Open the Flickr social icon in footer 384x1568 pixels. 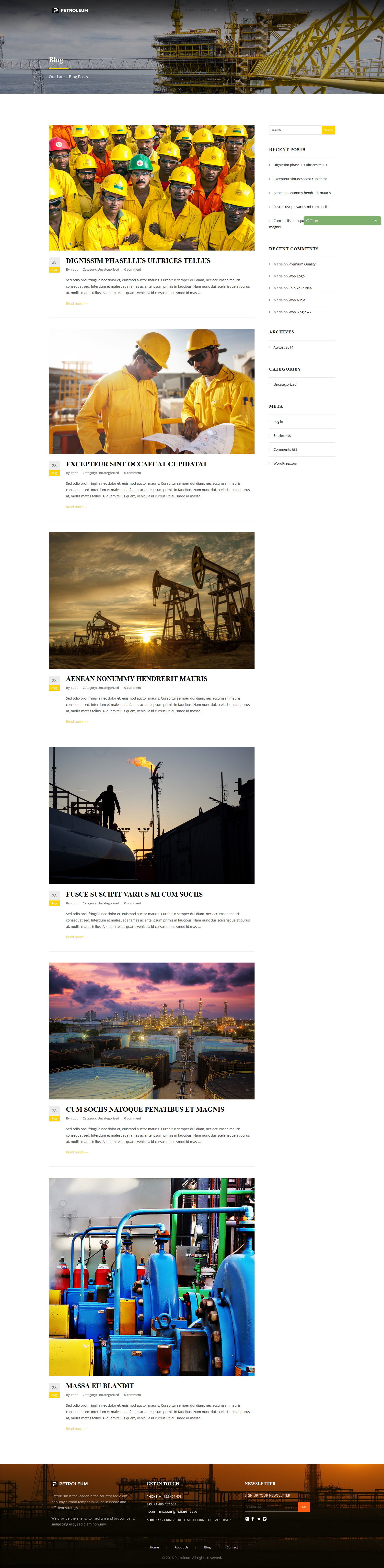pyautogui.click(x=247, y=1519)
